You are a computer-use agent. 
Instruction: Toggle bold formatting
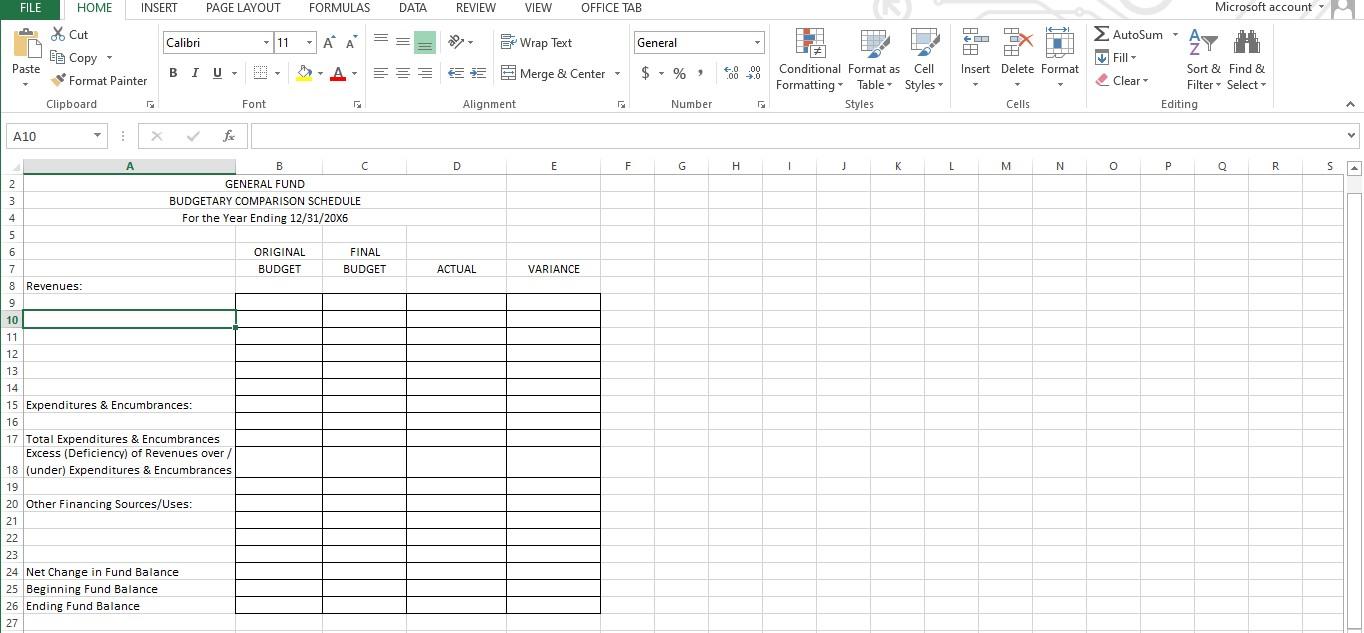pyautogui.click(x=172, y=72)
